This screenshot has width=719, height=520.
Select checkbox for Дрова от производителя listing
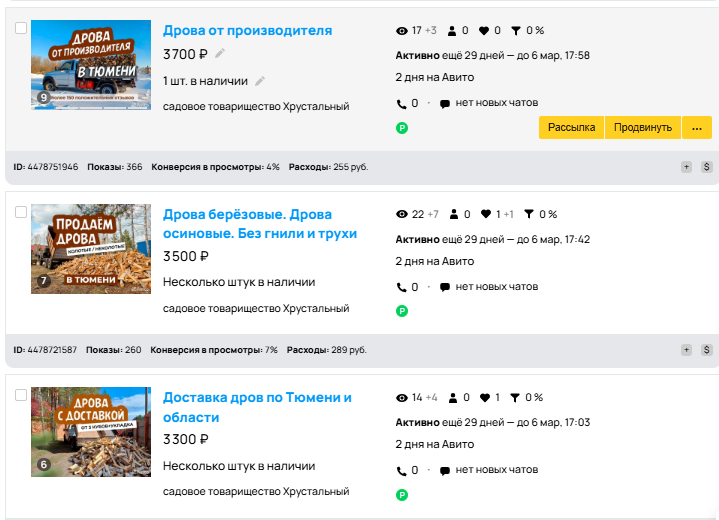(21, 28)
